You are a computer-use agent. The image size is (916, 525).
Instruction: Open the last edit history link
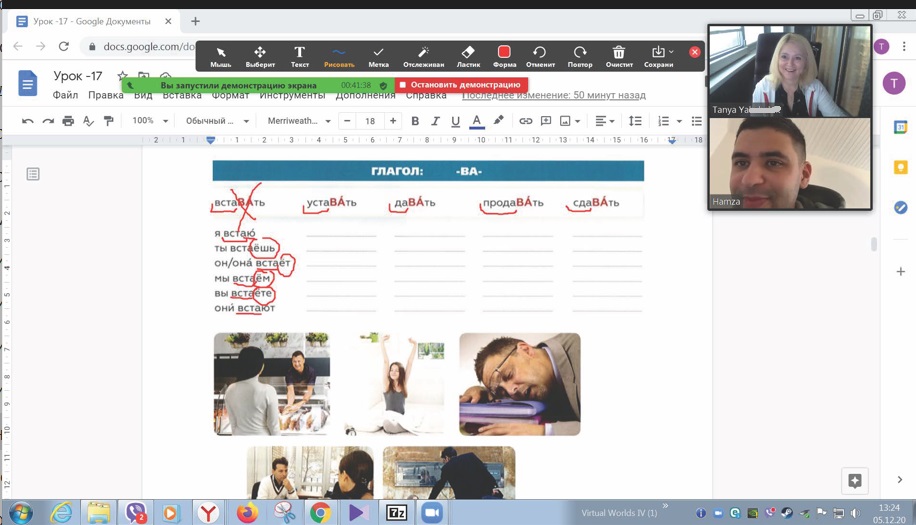coord(553,96)
